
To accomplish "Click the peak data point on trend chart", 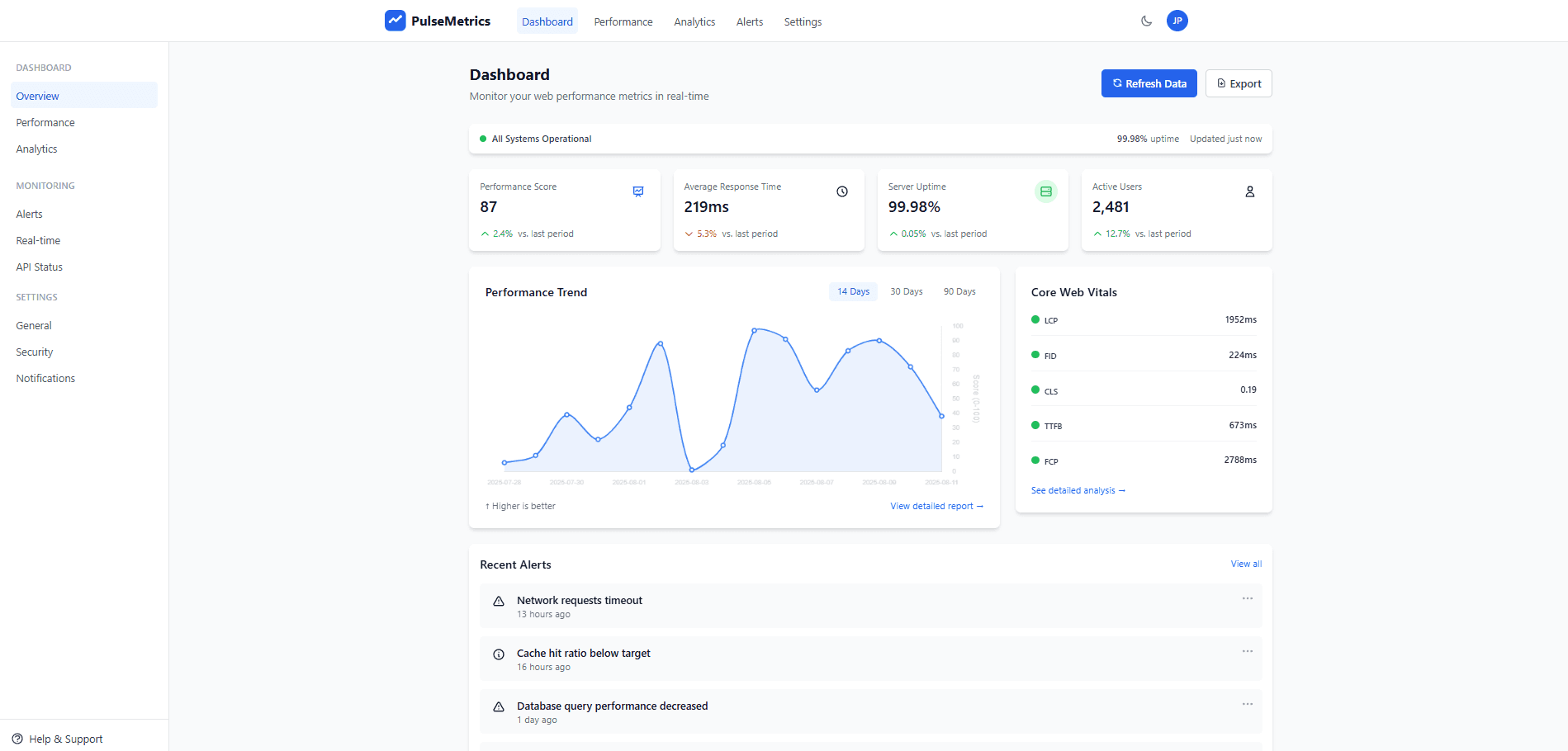I will pos(754,330).
